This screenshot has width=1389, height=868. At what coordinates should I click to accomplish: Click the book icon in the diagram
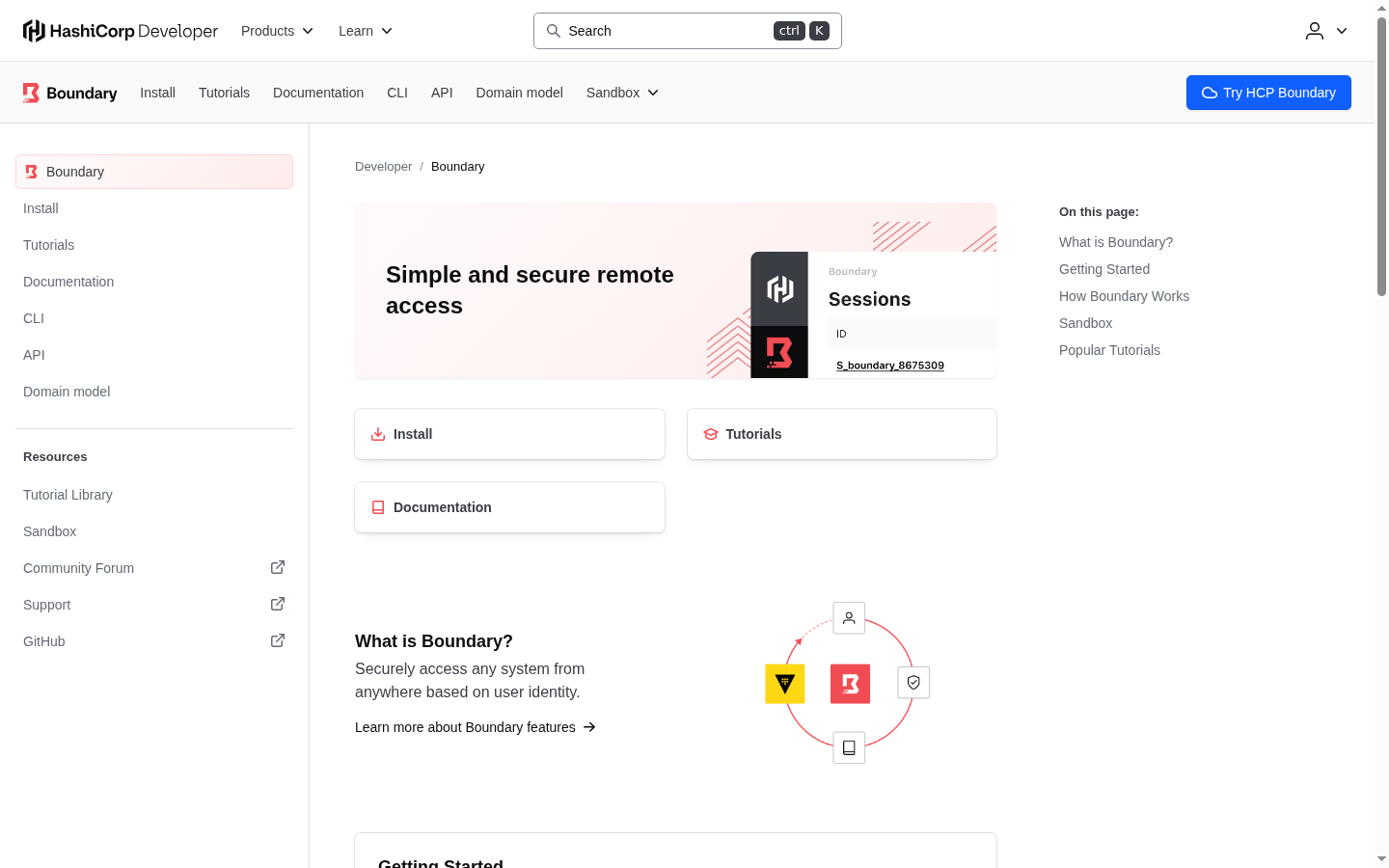pos(849,747)
